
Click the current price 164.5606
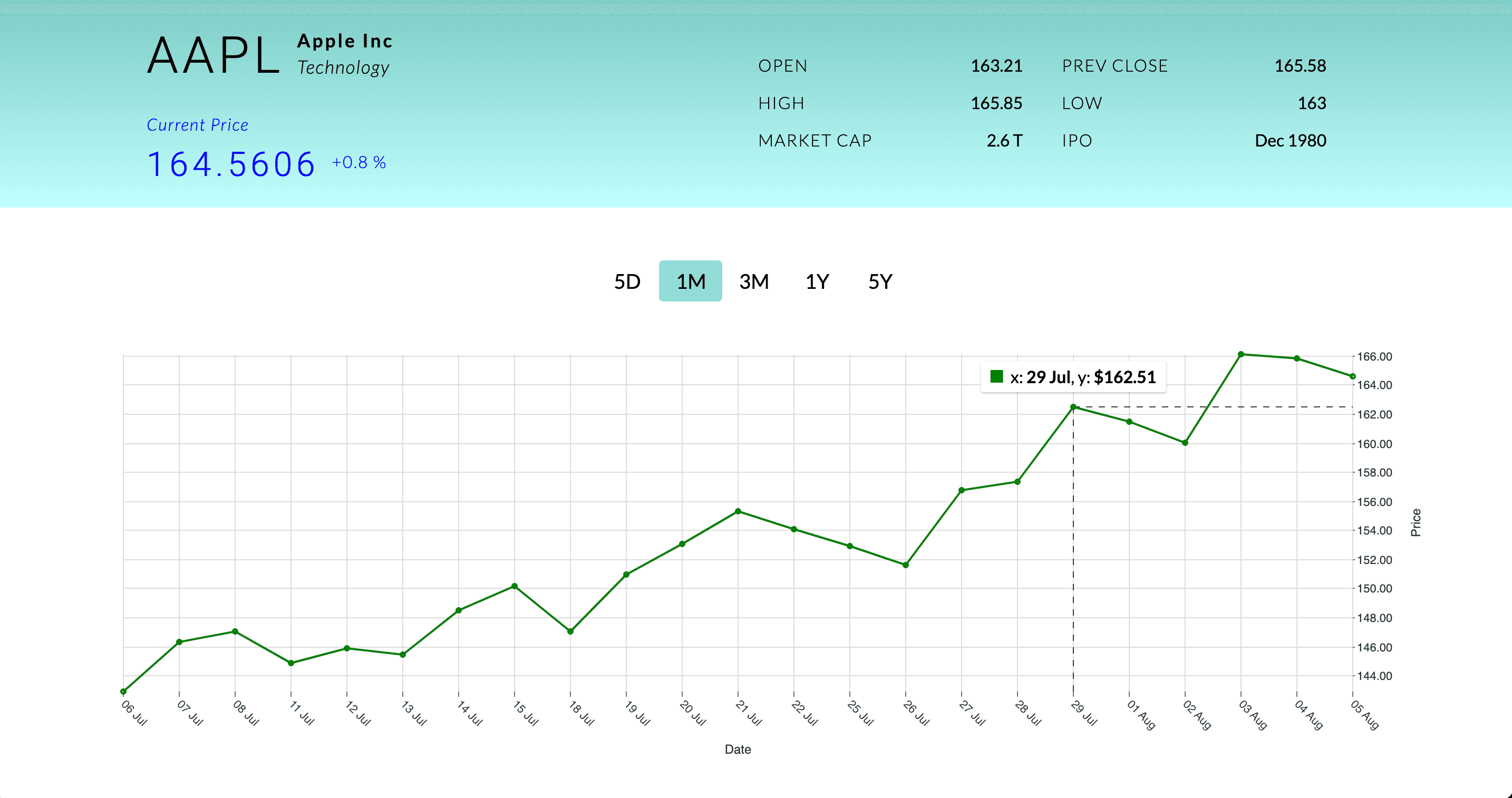231,164
